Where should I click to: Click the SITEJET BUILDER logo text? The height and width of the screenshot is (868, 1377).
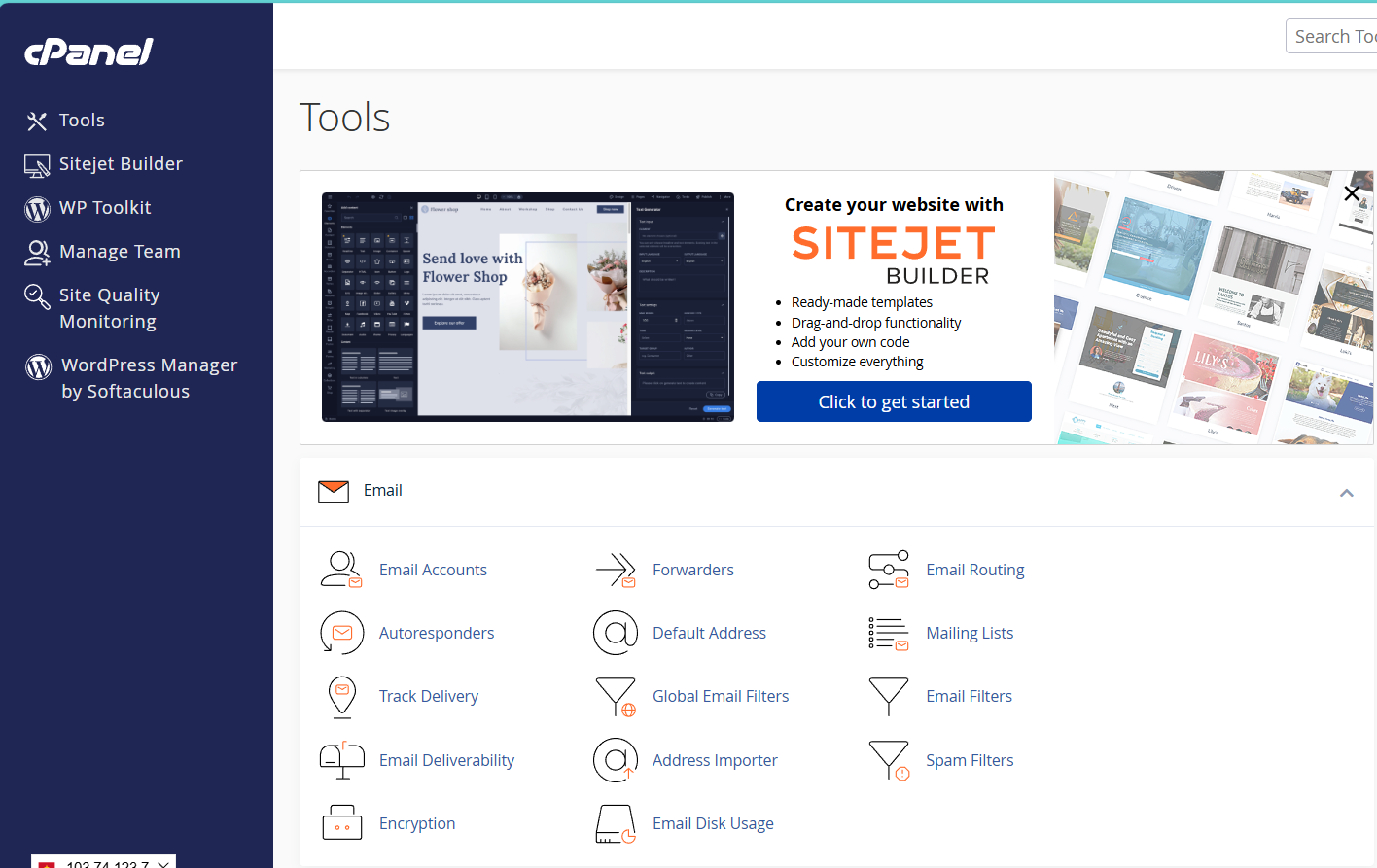pos(893,257)
